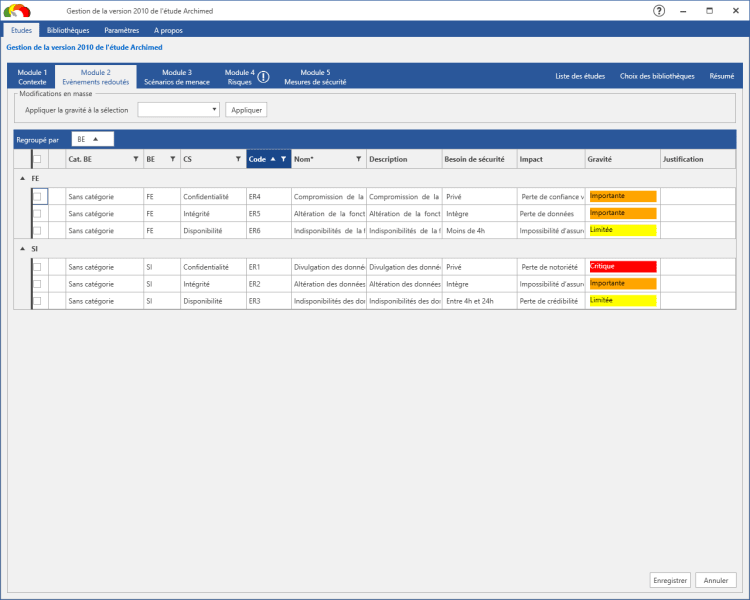Tick the checkbox for row ER4
The image size is (750, 600).
(x=37, y=197)
